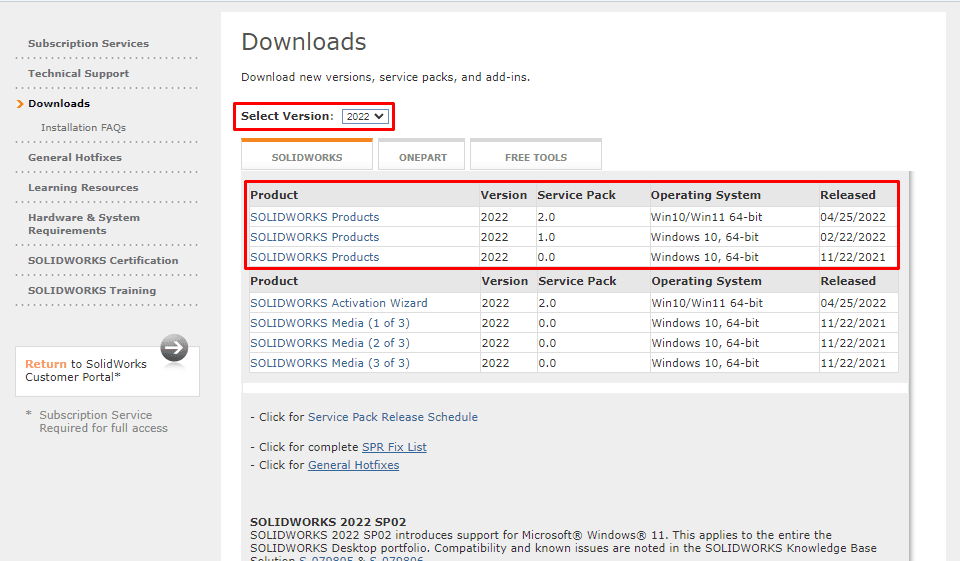The image size is (960, 561).
Task: Open the SOLIDWORKS Activation Wizard download
Action: [339, 303]
